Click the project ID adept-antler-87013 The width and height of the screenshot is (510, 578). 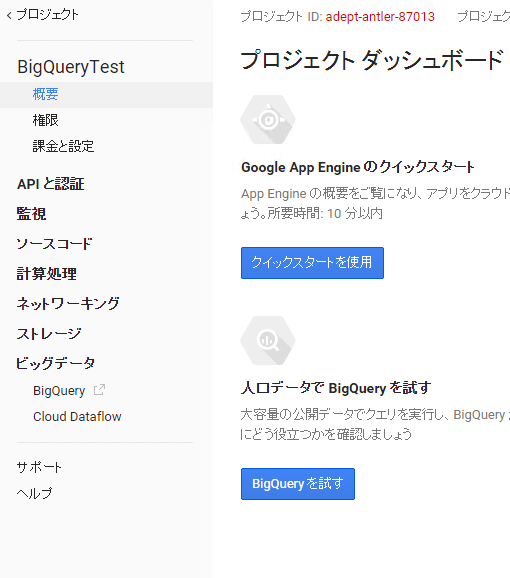coord(380,17)
